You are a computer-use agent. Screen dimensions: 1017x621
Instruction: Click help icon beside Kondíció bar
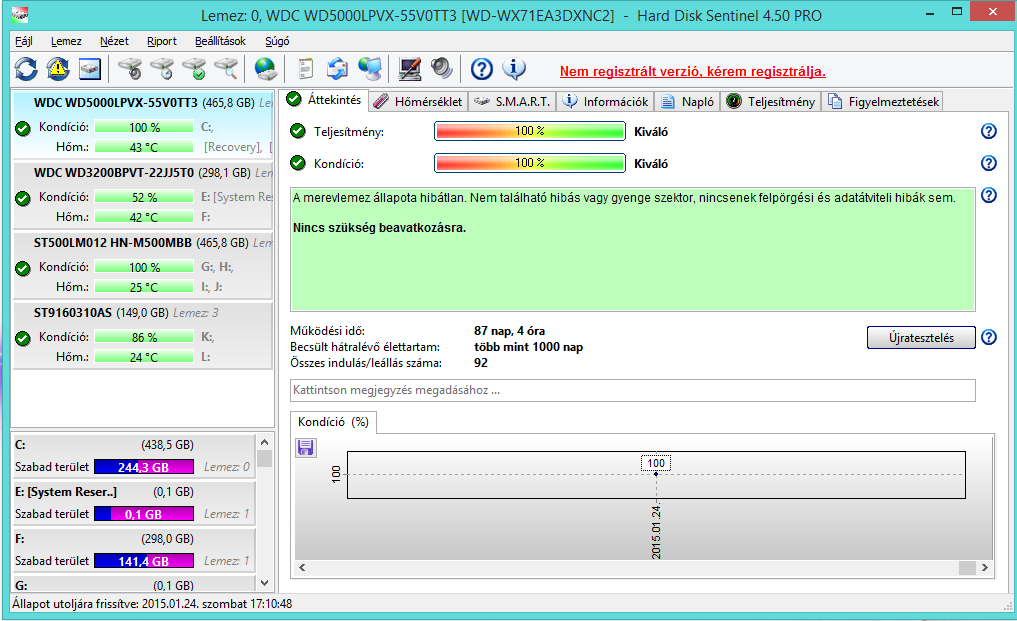[988, 163]
